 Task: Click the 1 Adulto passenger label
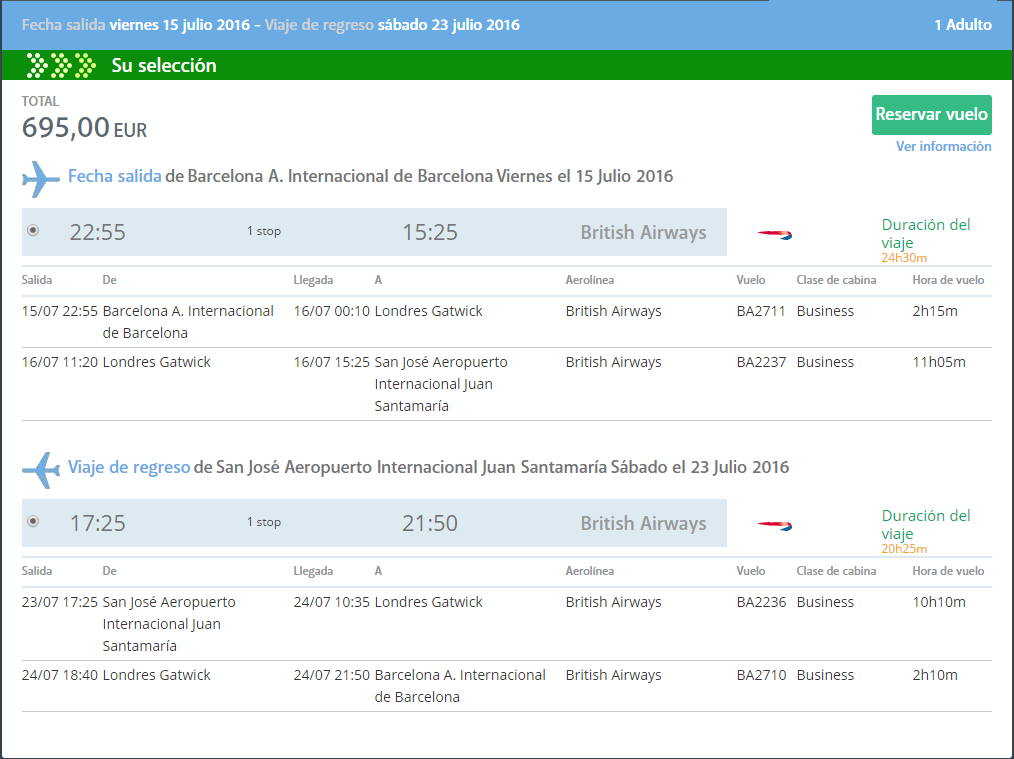[x=963, y=25]
